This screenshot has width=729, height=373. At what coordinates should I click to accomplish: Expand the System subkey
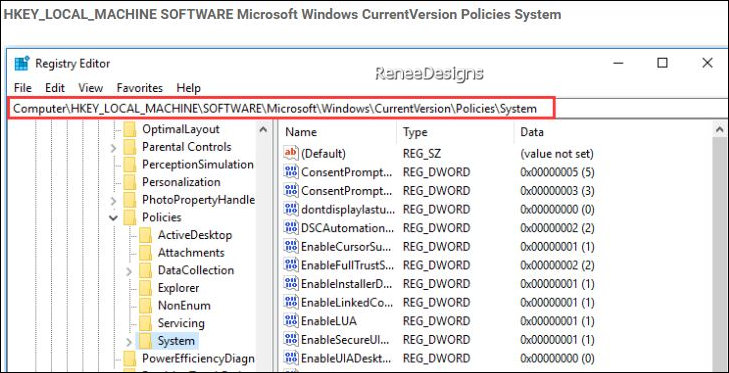129,342
